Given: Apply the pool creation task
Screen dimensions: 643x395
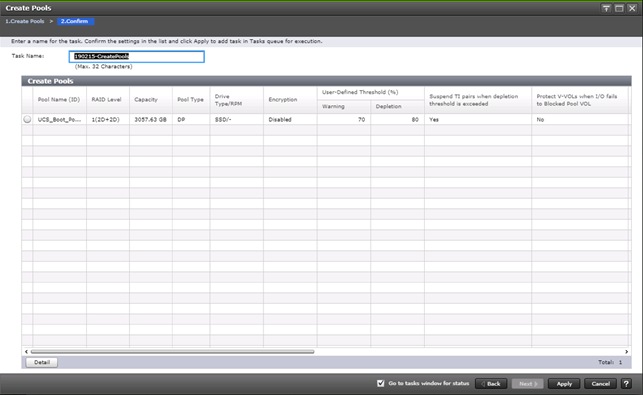Looking at the screenshot, I should tap(564, 384).
